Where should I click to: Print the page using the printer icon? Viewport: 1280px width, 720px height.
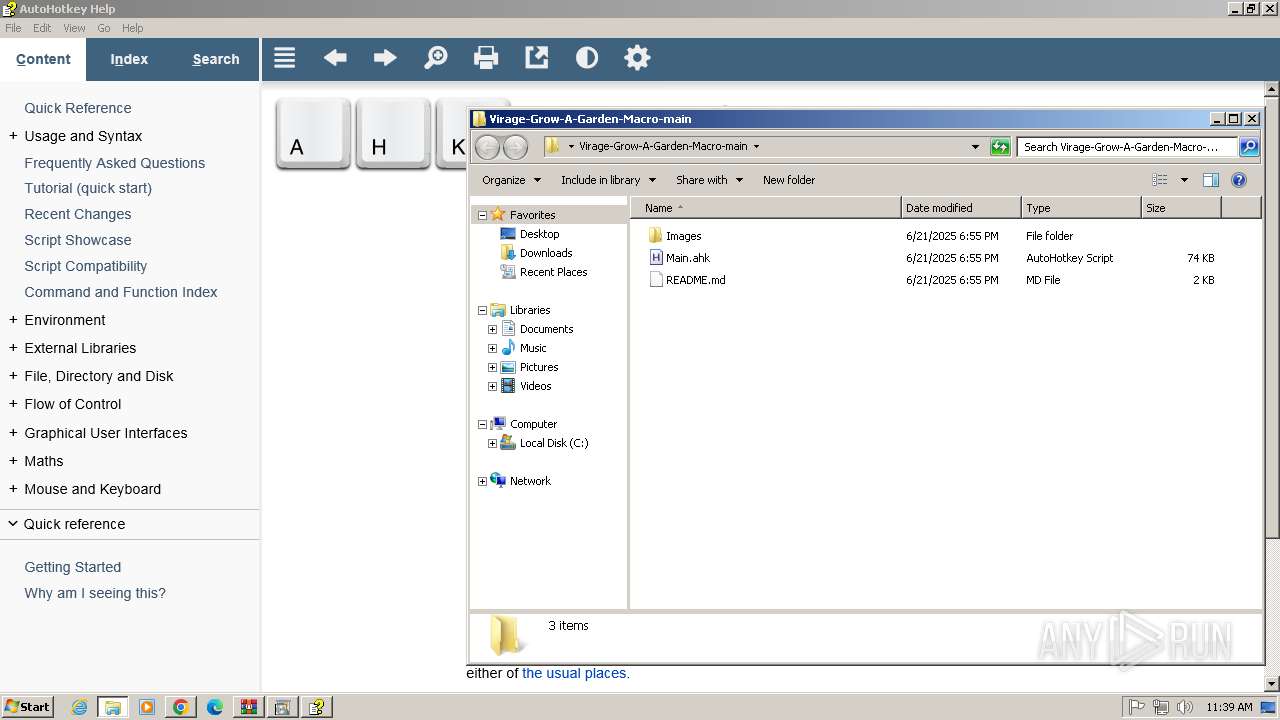pyautogui.click(x=486, y=58)
